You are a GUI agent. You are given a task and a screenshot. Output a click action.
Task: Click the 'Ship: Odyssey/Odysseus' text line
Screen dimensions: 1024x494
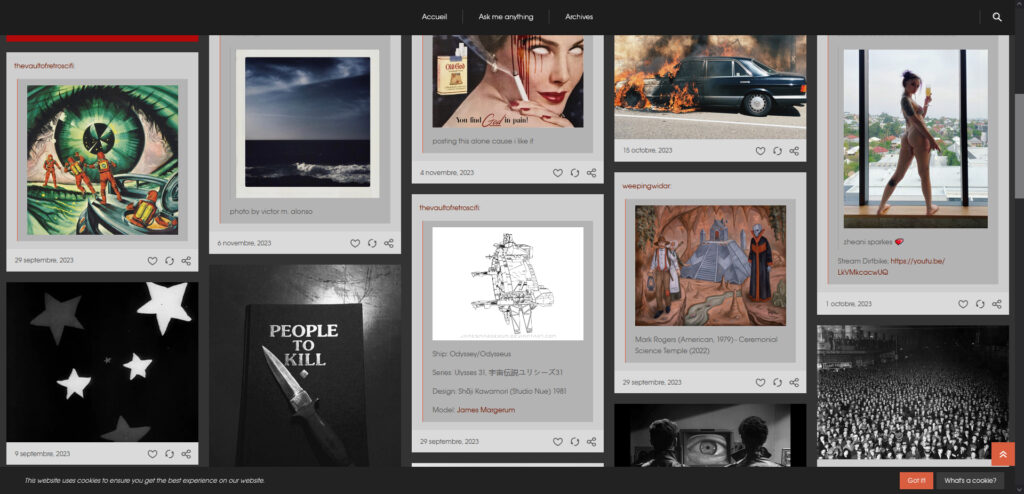(x=472, y=354)
